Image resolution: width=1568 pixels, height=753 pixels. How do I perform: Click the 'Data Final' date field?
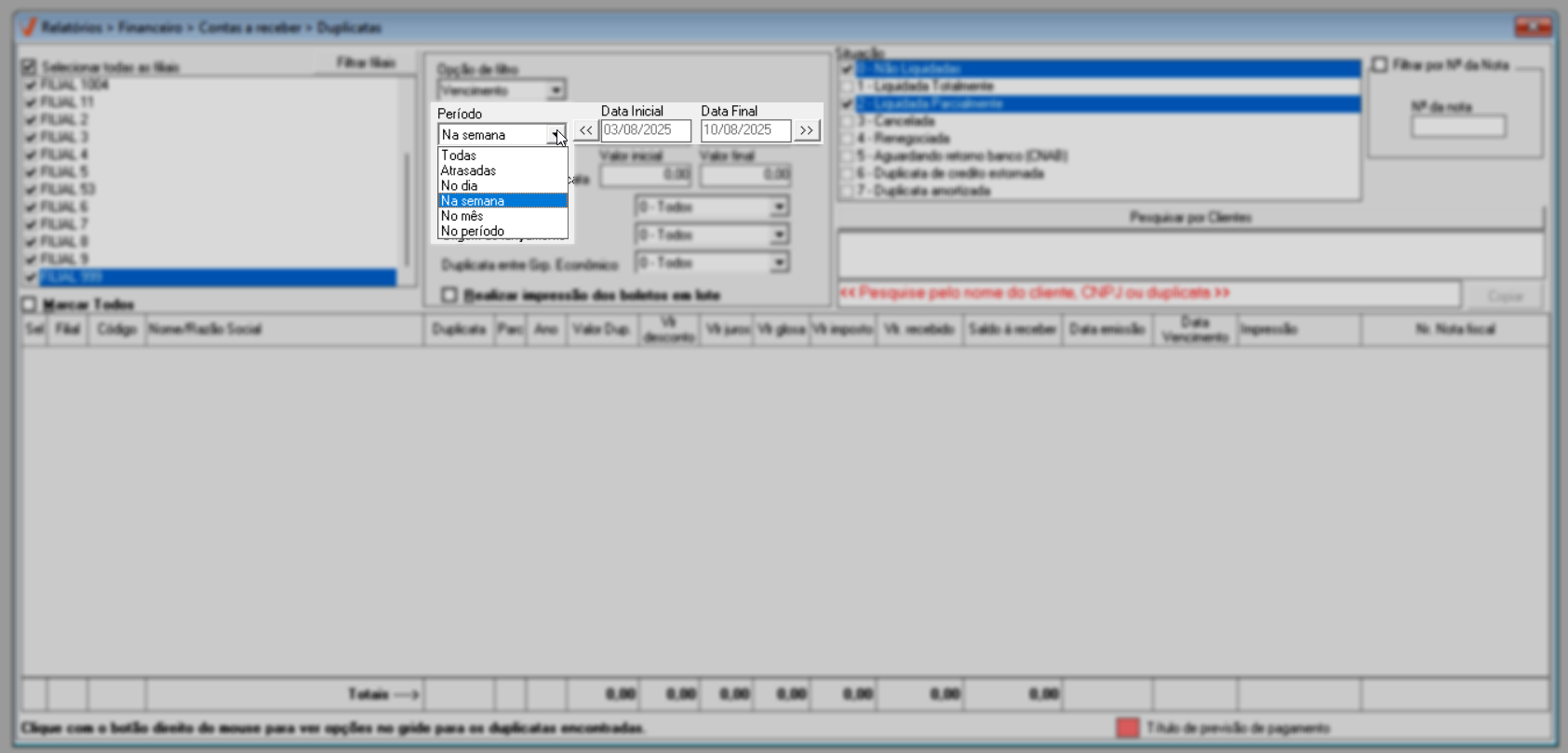(x=745, y=130)
